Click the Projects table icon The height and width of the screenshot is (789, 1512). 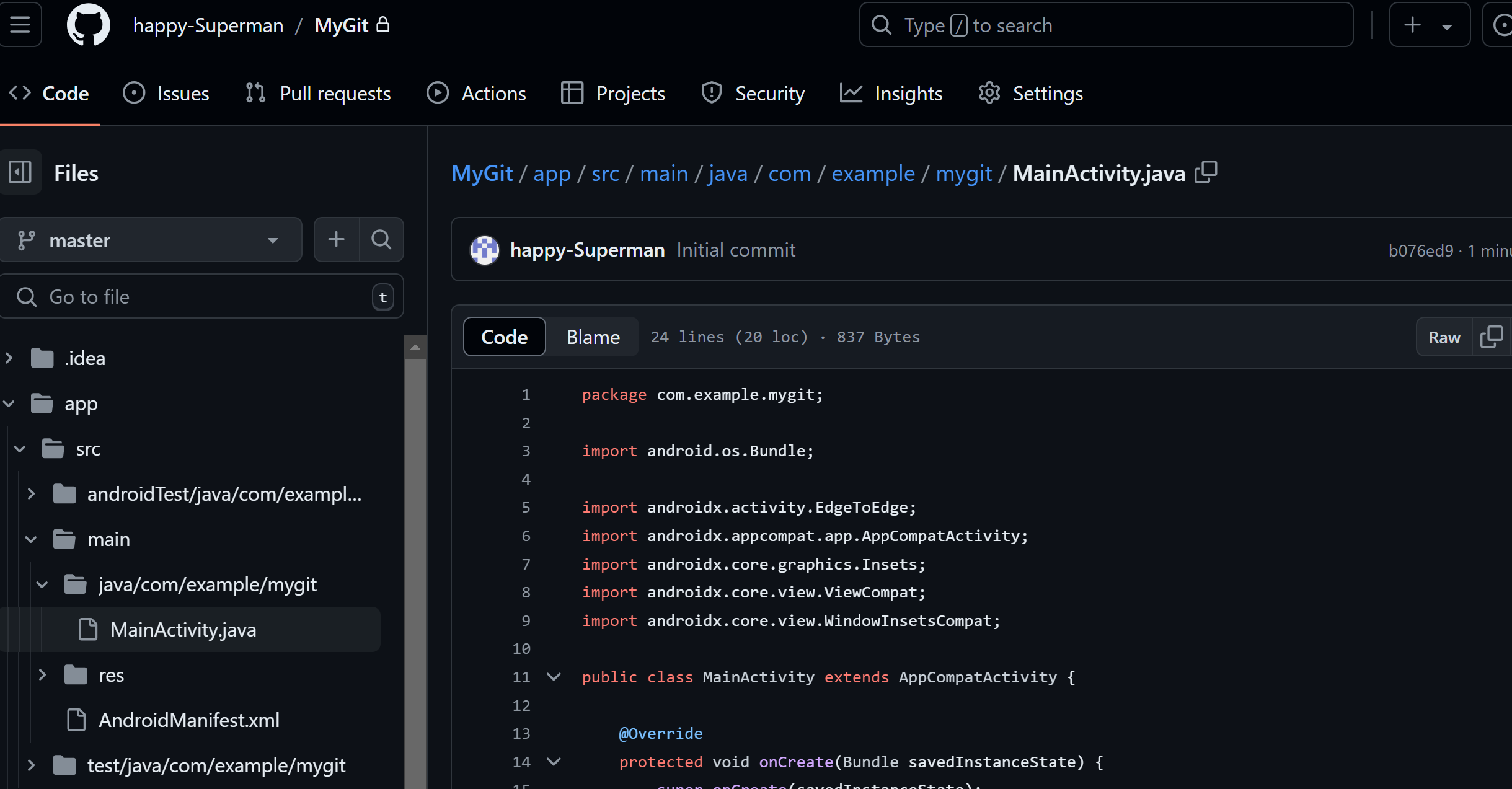tap(572, 93)
